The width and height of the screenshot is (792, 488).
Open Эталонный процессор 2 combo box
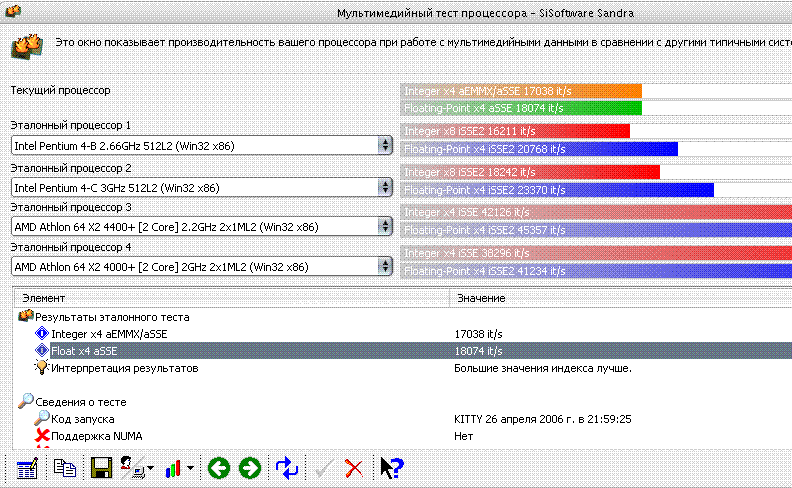pyautogui.click(x=202, y=187)
